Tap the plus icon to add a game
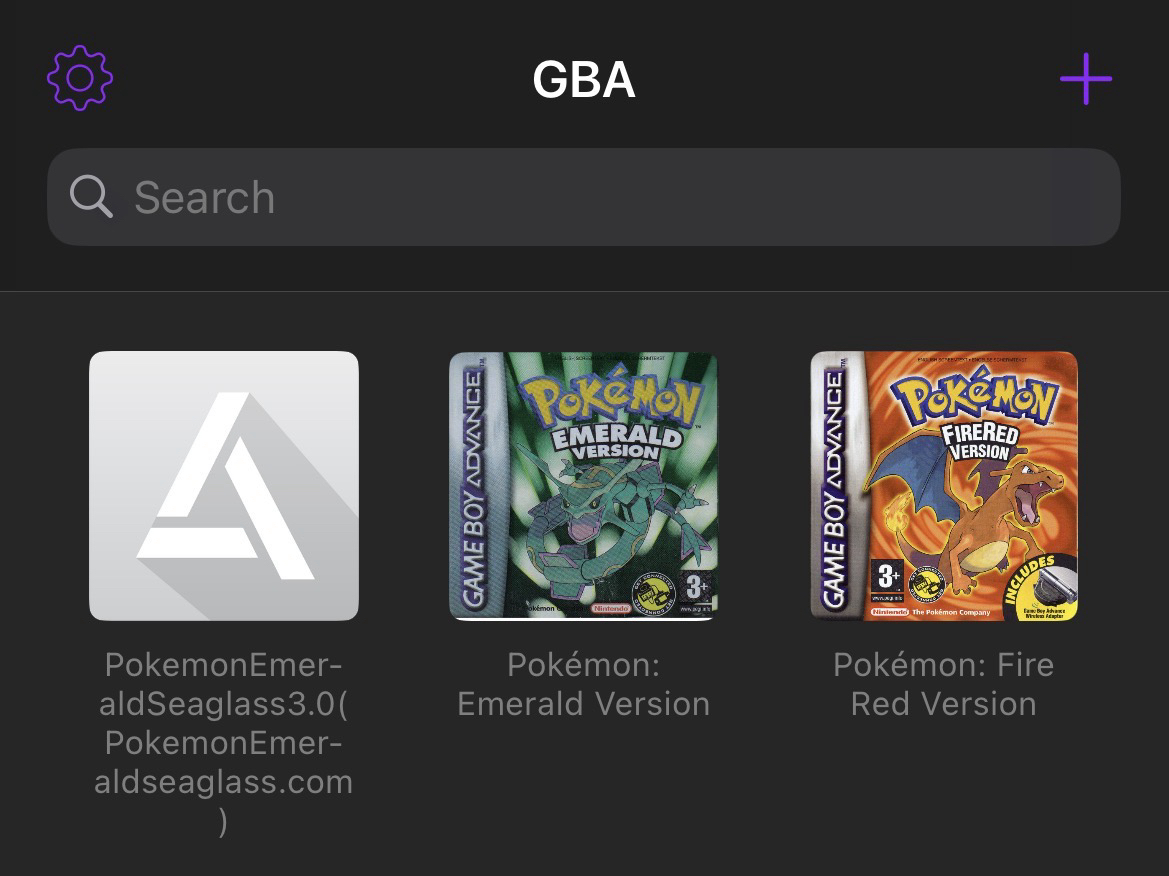The width and height of the screenshot is (1169, 876). 1085,79
